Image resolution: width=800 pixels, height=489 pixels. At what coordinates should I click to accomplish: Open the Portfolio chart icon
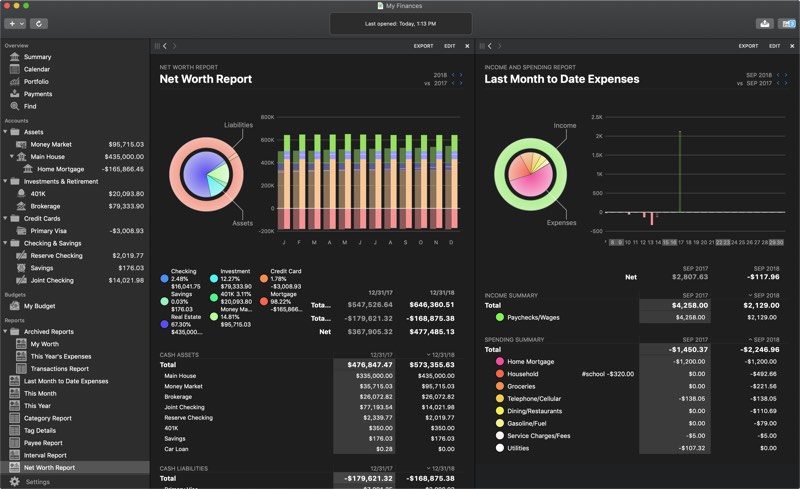tap(15, 81)
